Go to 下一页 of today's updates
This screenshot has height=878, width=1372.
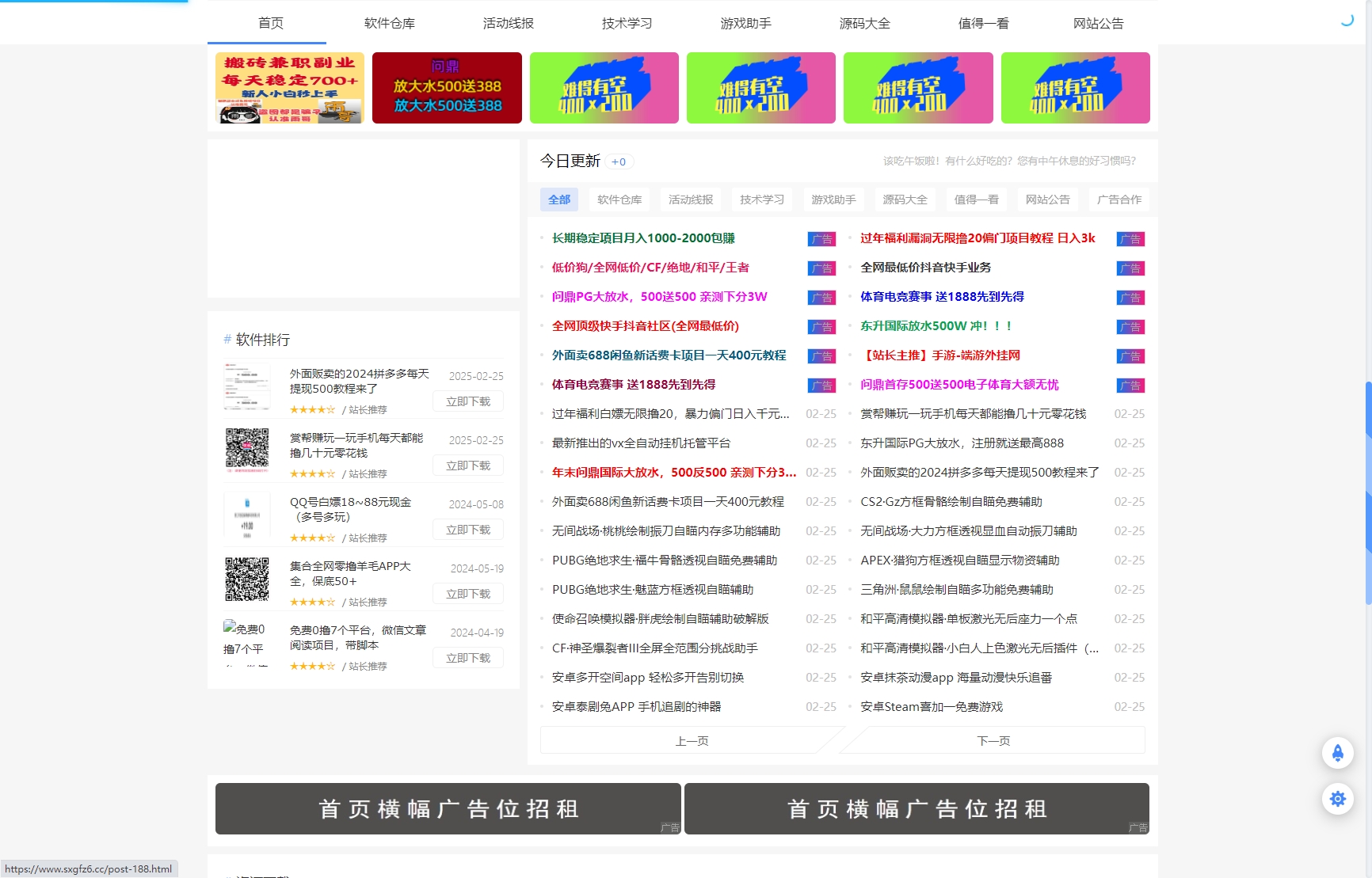pos(993,741)
